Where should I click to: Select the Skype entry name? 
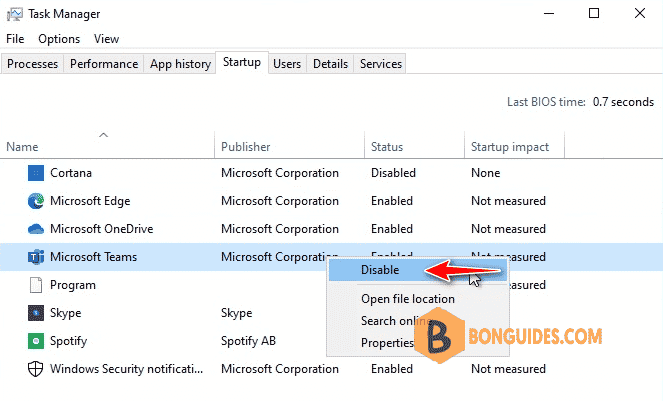66,313
